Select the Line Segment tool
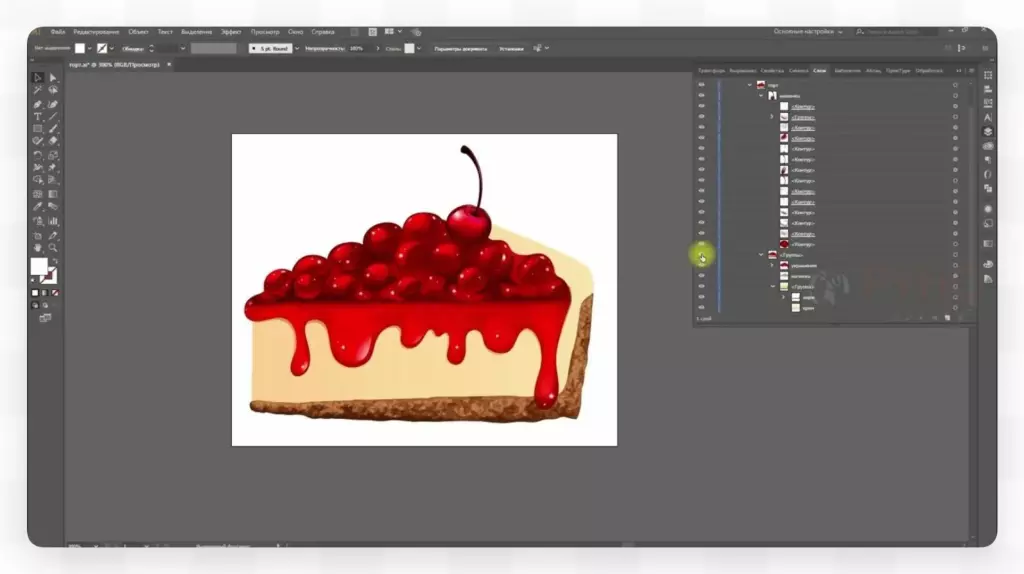Image resolution: width=1024 pixels, height=574 pixels. point(53,116)
